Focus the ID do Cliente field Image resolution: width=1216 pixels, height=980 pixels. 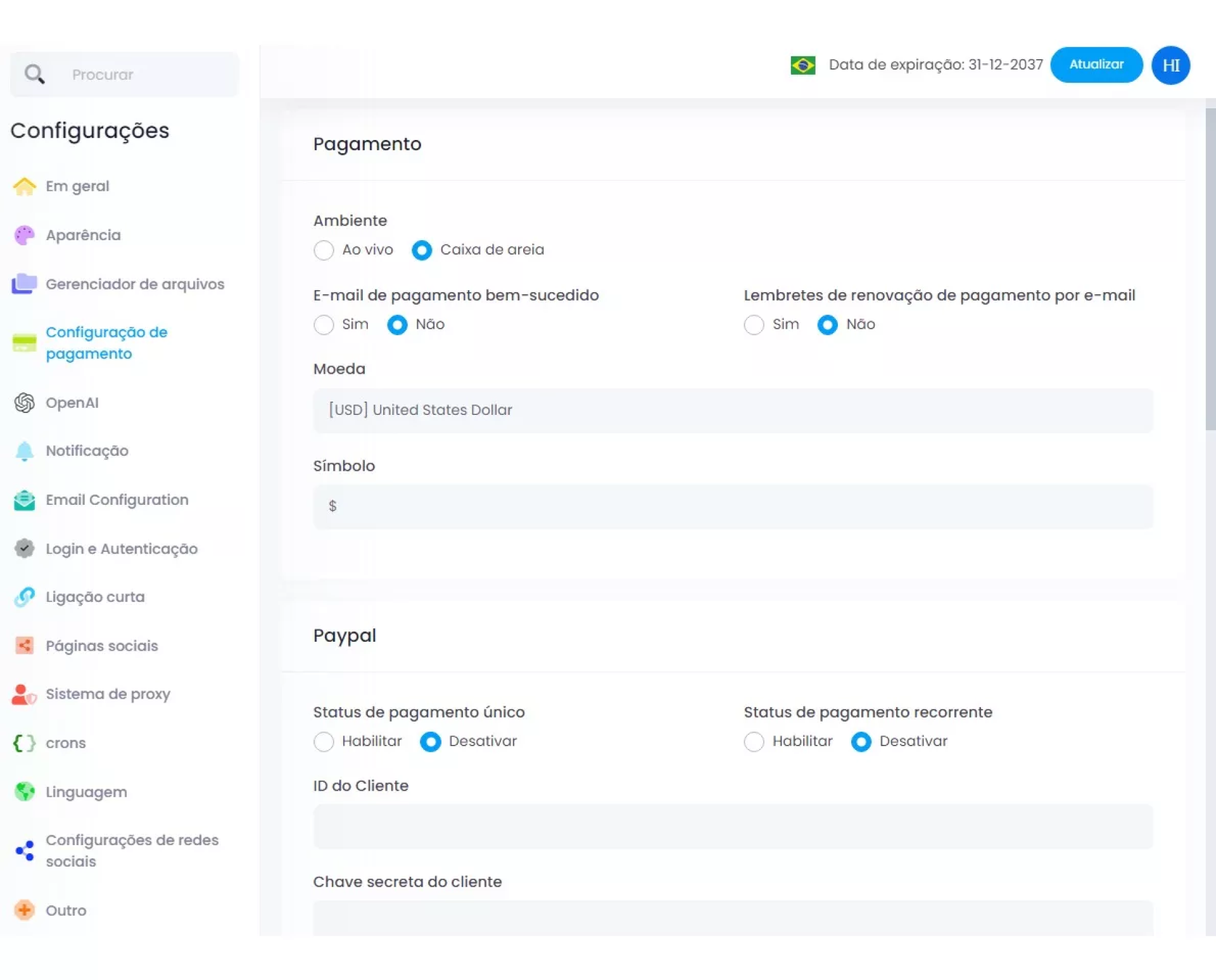pyautogui.click(x=733, y=827)
